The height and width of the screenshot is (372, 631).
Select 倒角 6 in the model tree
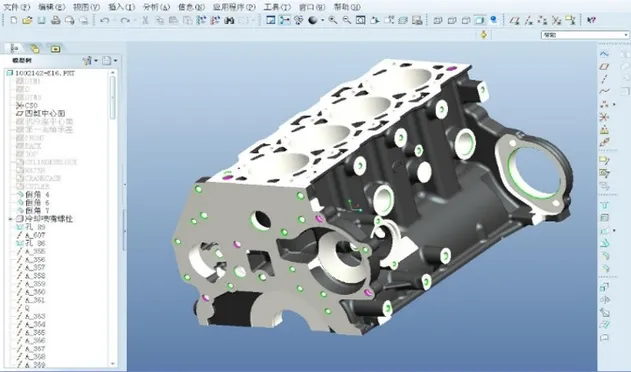[x=32, y=203]
